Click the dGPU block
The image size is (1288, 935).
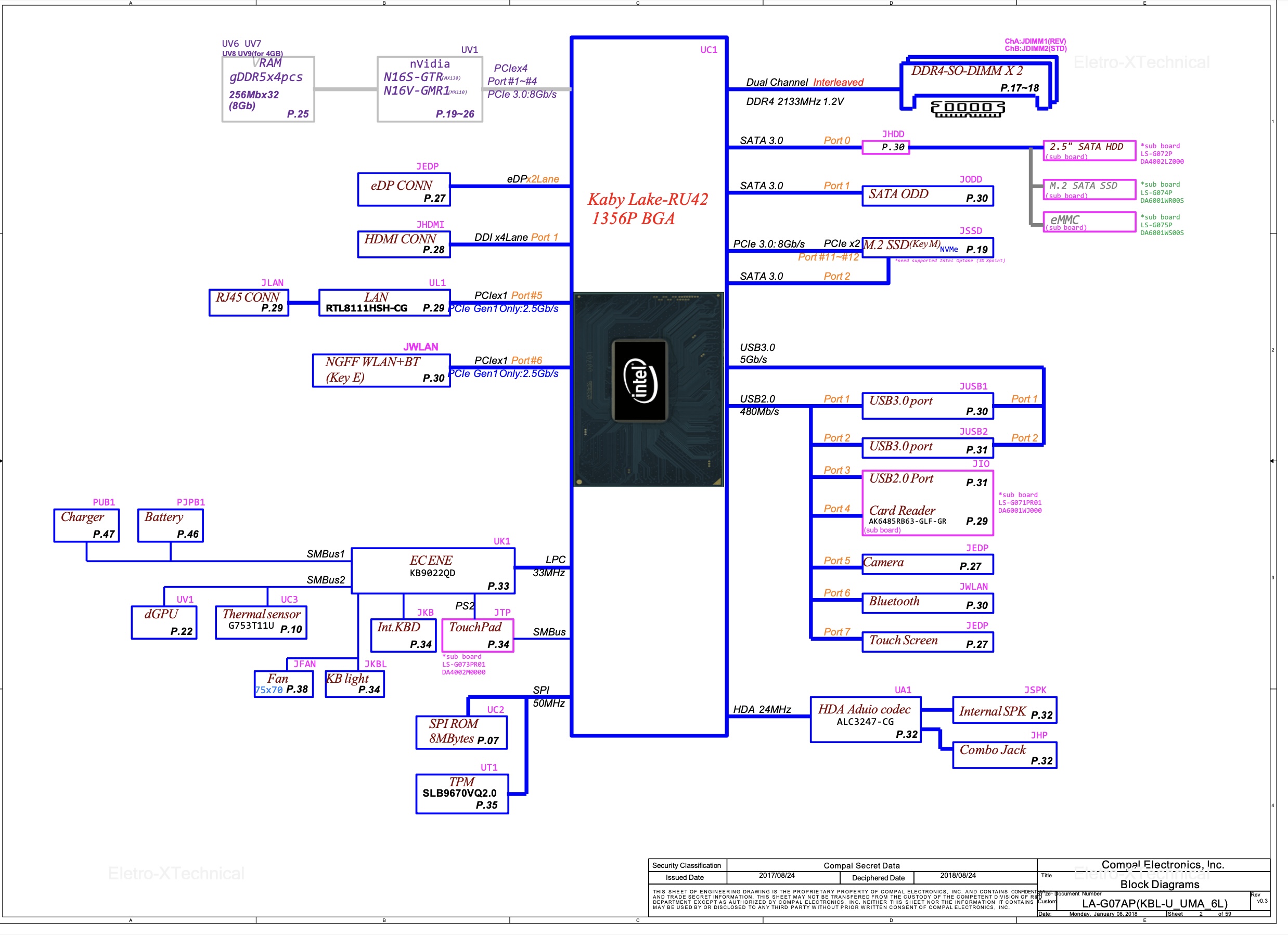coord(164,622)
